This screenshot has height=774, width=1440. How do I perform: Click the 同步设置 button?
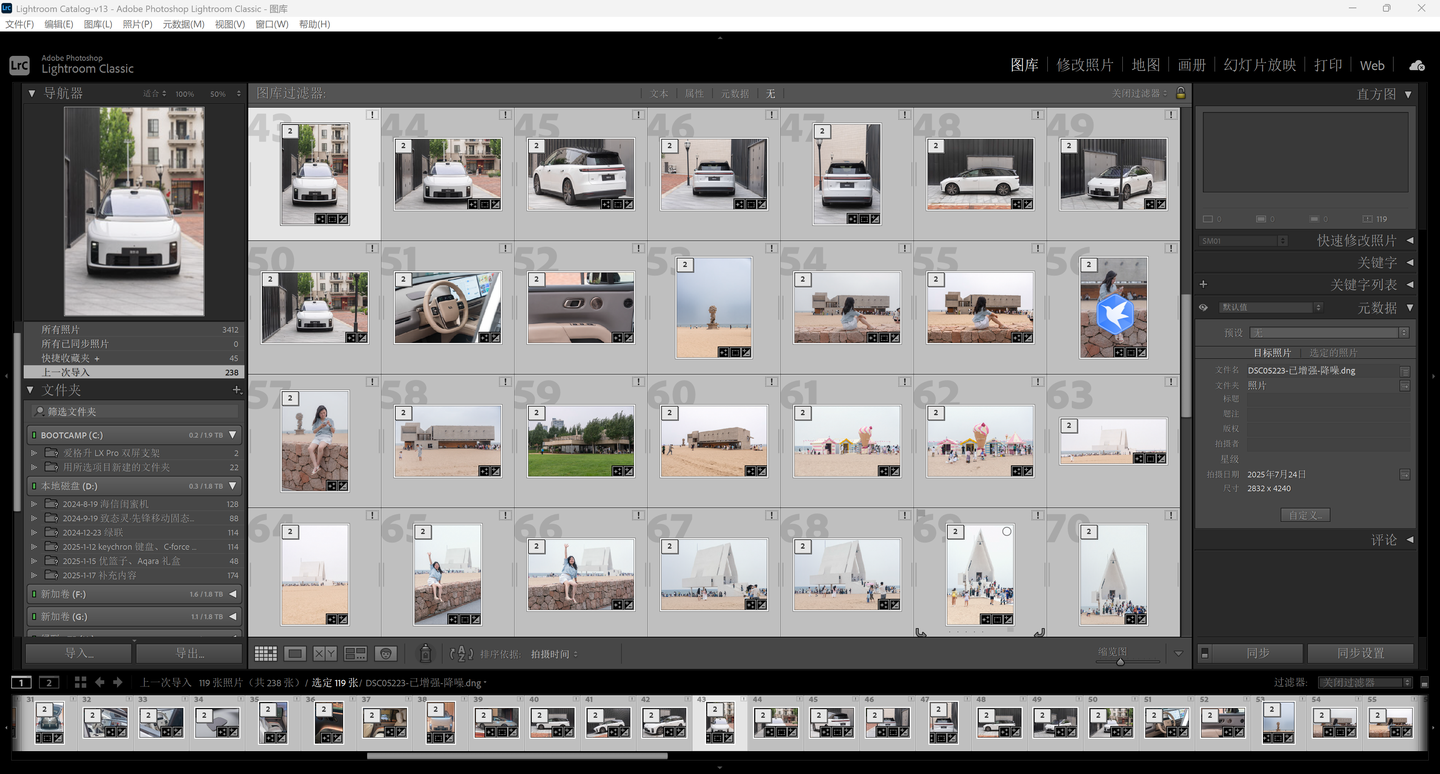[x=1360, y=653]
